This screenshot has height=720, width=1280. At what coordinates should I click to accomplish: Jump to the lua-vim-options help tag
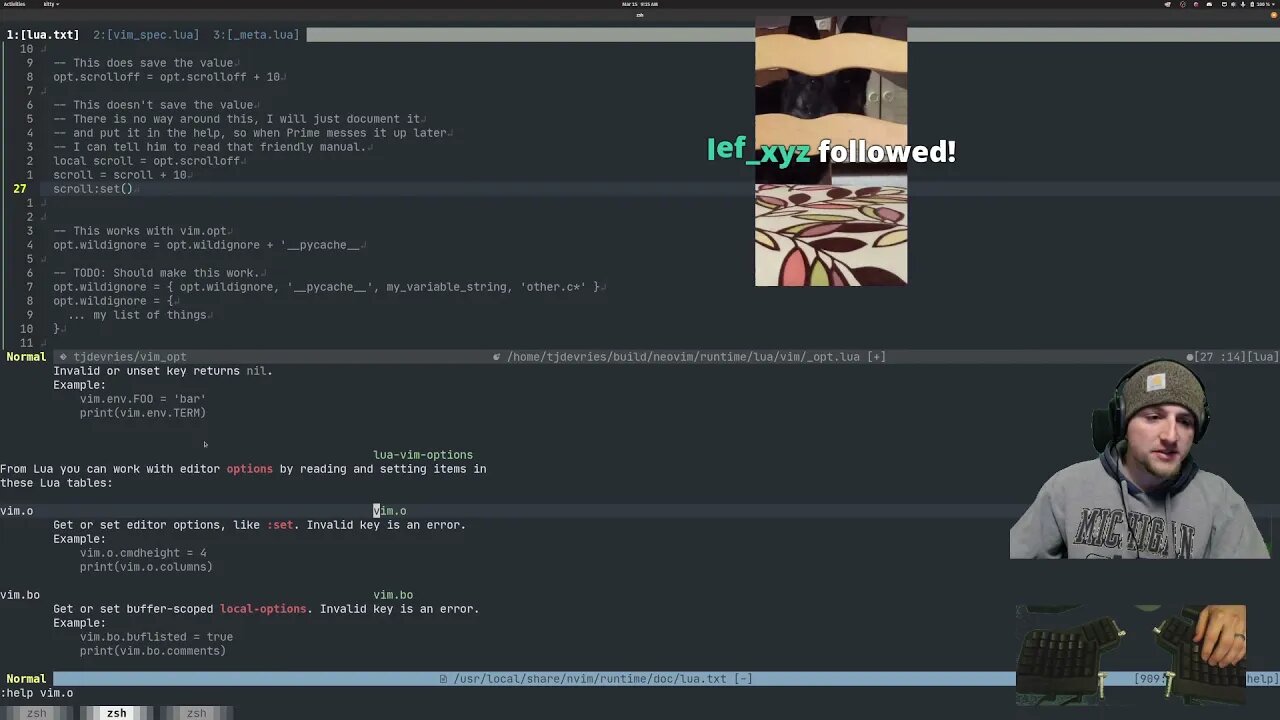(423, 455)
